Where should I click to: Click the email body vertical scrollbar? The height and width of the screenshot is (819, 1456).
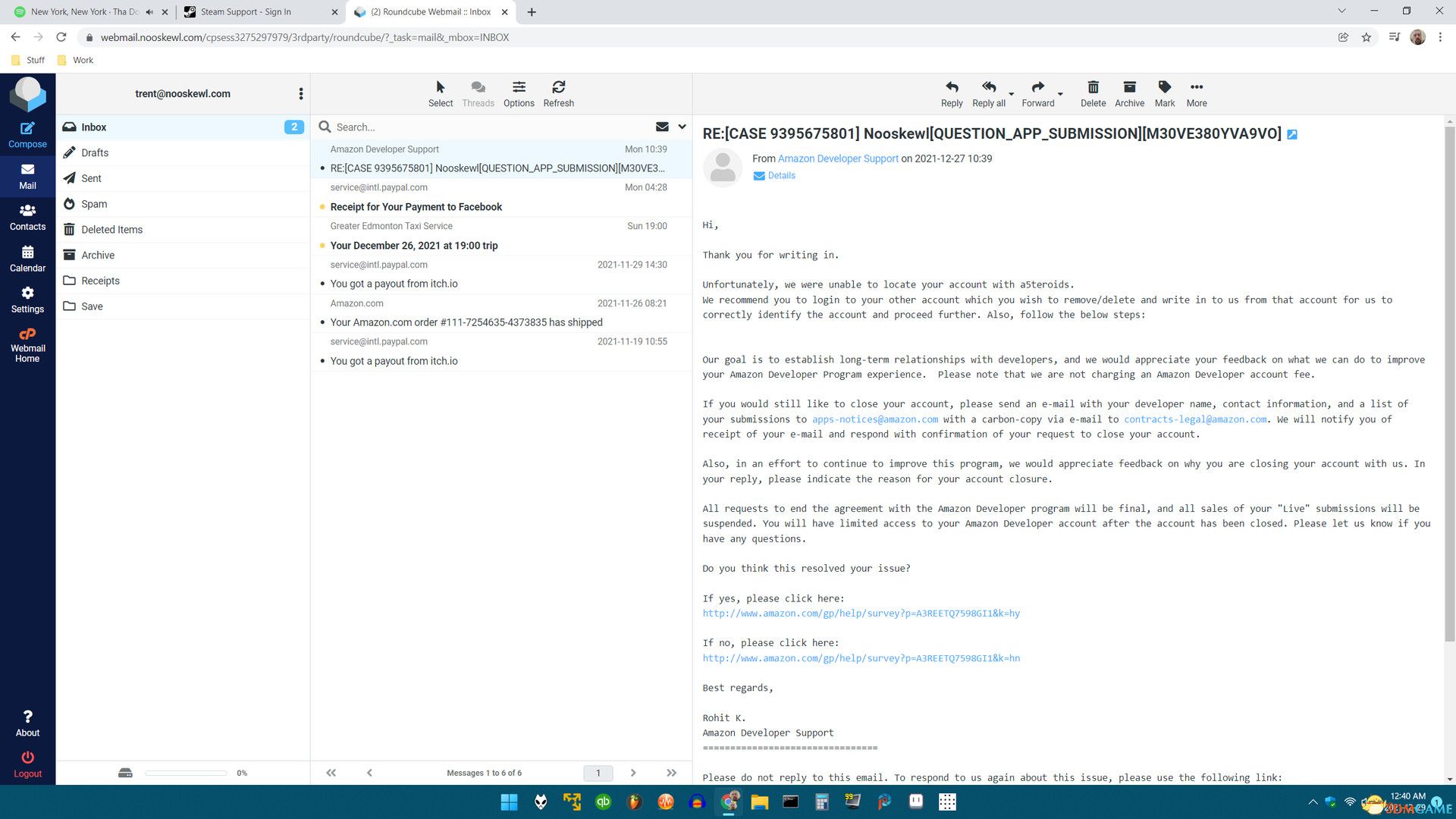tap(1449, 379)
